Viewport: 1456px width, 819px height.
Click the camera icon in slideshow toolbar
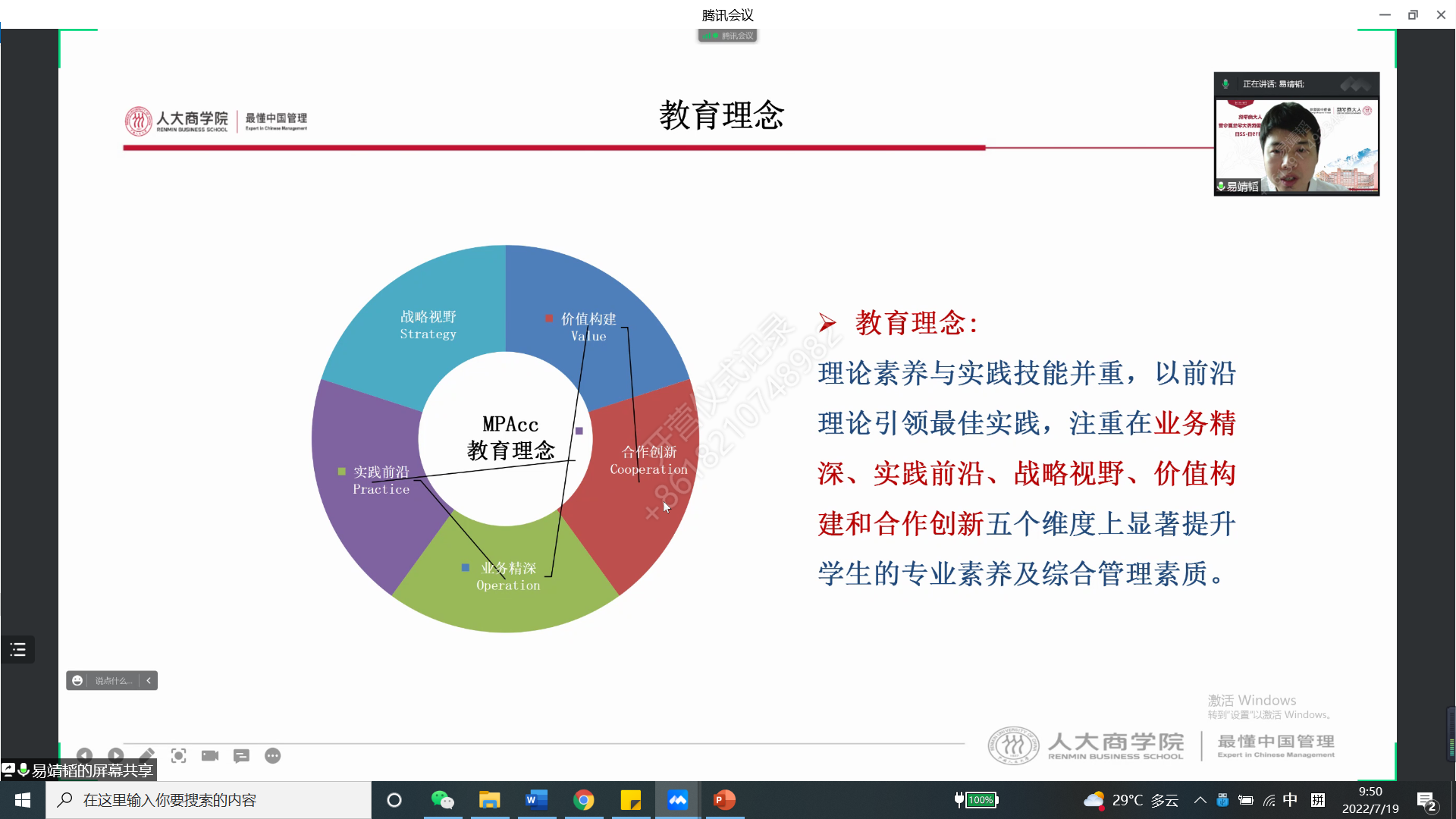pos(210,755)
